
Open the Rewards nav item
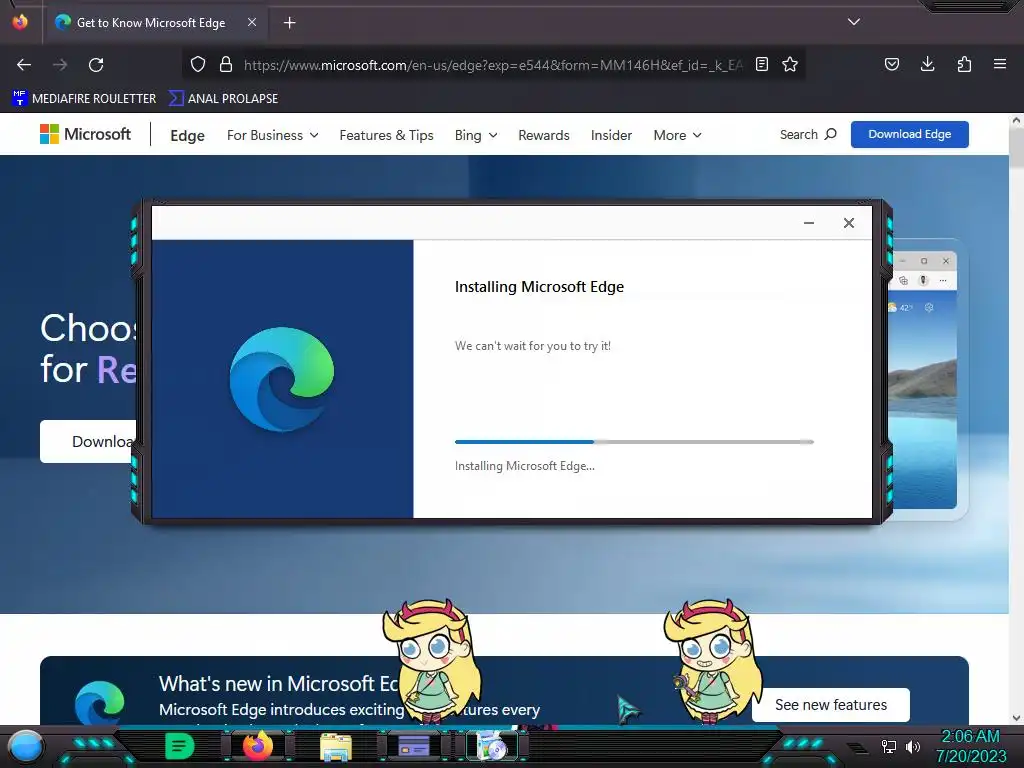click(544, 135)
